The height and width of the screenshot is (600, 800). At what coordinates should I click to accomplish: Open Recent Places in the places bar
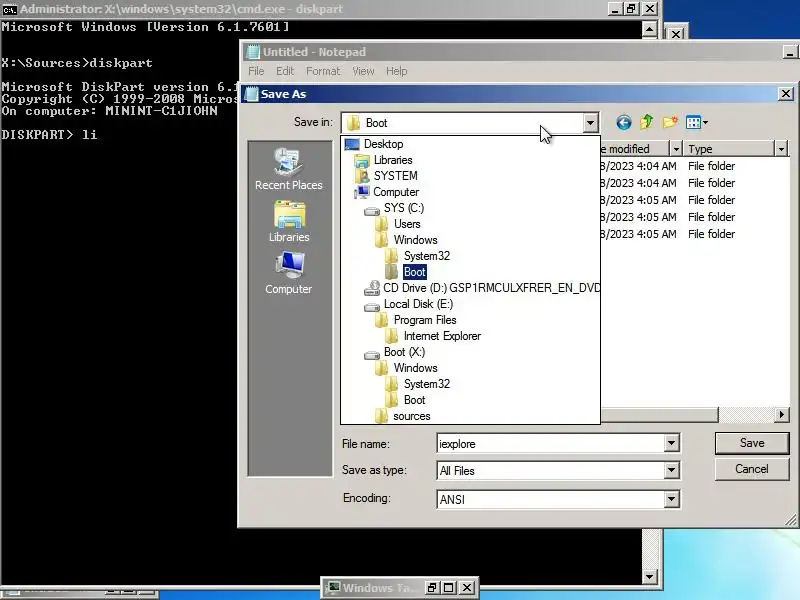[289, 169]
